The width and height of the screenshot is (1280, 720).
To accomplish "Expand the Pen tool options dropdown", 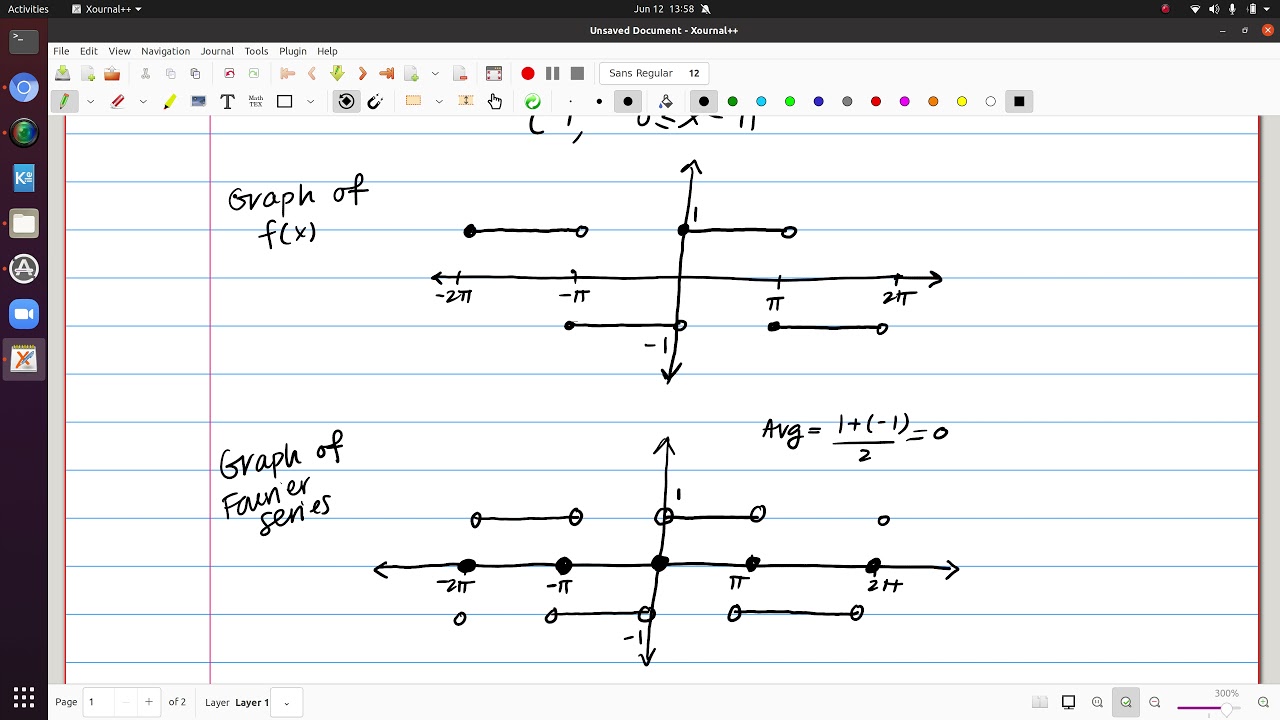I will click(90, 101).
